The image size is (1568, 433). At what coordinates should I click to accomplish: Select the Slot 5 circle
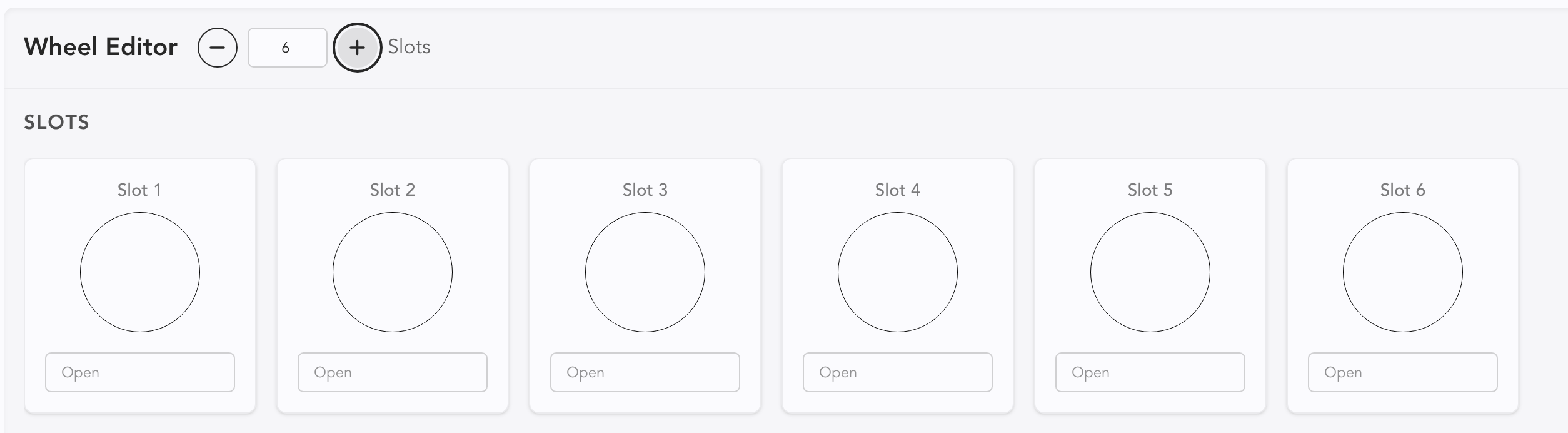1150,272
